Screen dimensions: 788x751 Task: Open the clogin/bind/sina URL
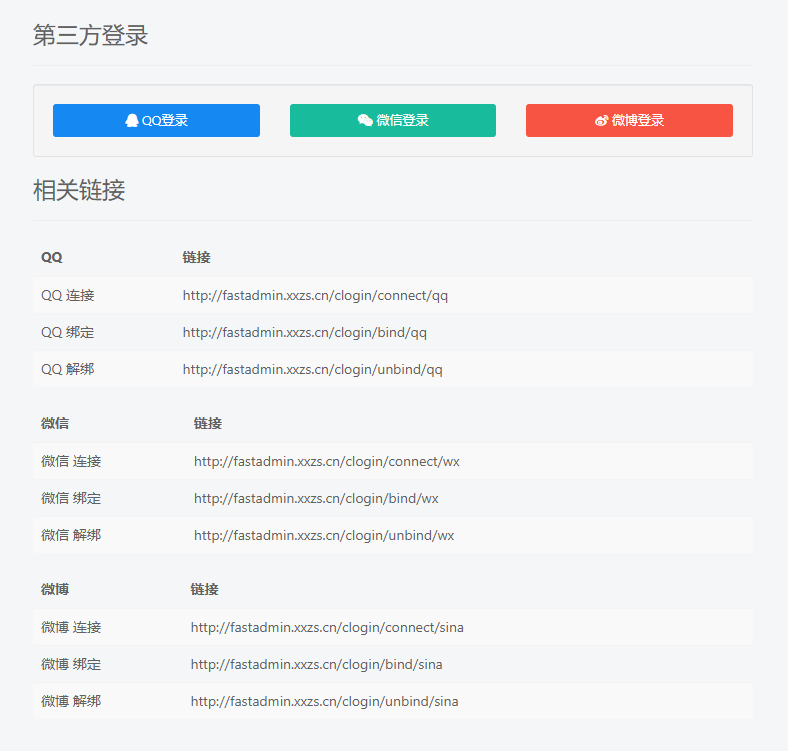click(317, 665)
